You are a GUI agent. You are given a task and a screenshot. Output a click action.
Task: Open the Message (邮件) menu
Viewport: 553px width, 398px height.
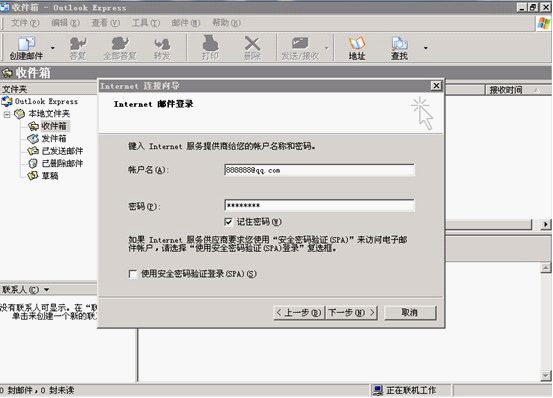click(x=186, y=23)
